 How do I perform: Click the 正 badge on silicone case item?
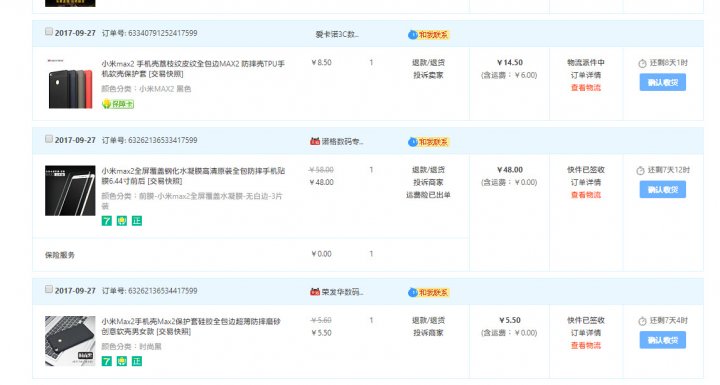point(137,361)
